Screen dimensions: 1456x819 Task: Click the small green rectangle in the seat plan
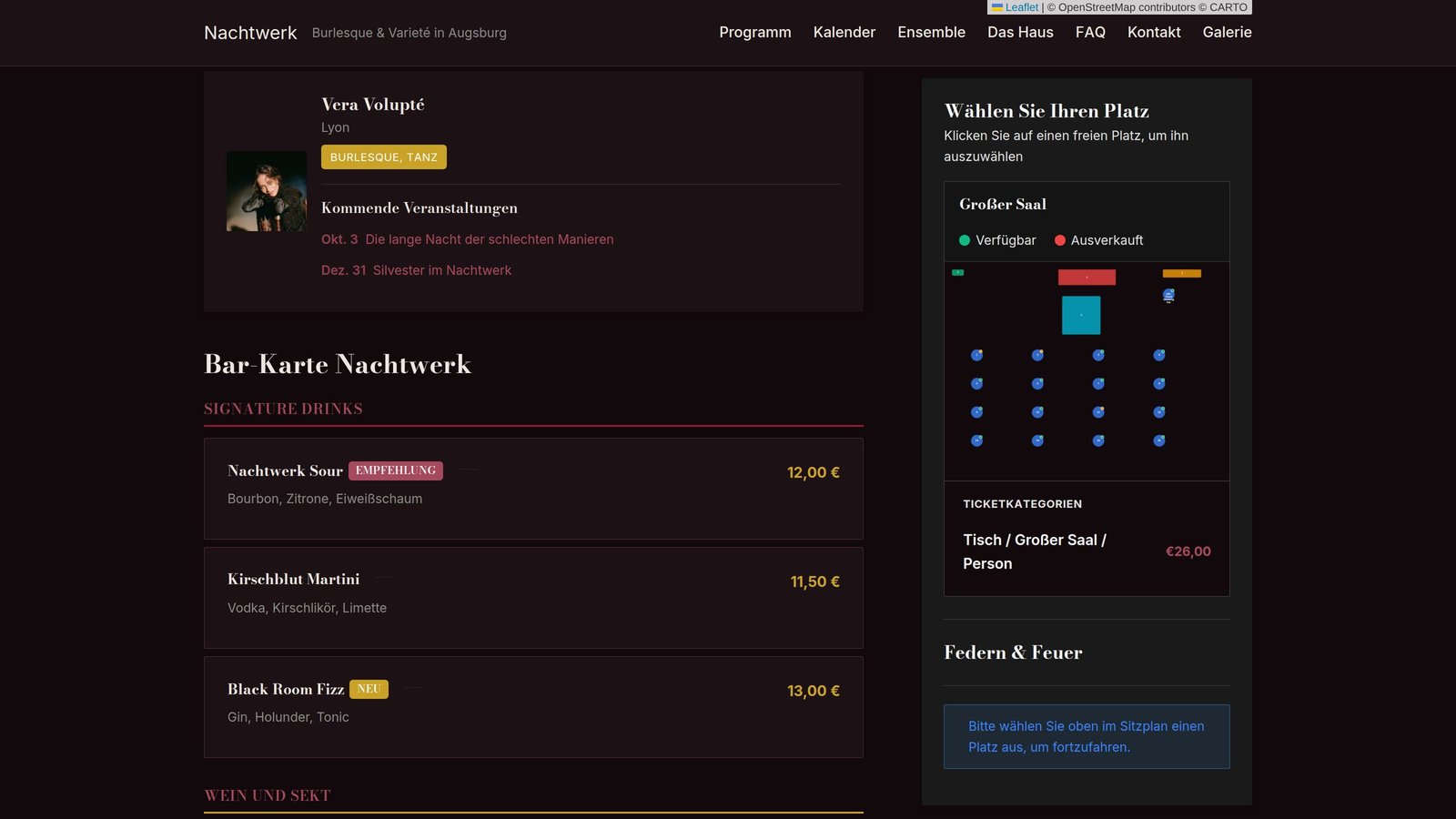[x=957, y=272]
